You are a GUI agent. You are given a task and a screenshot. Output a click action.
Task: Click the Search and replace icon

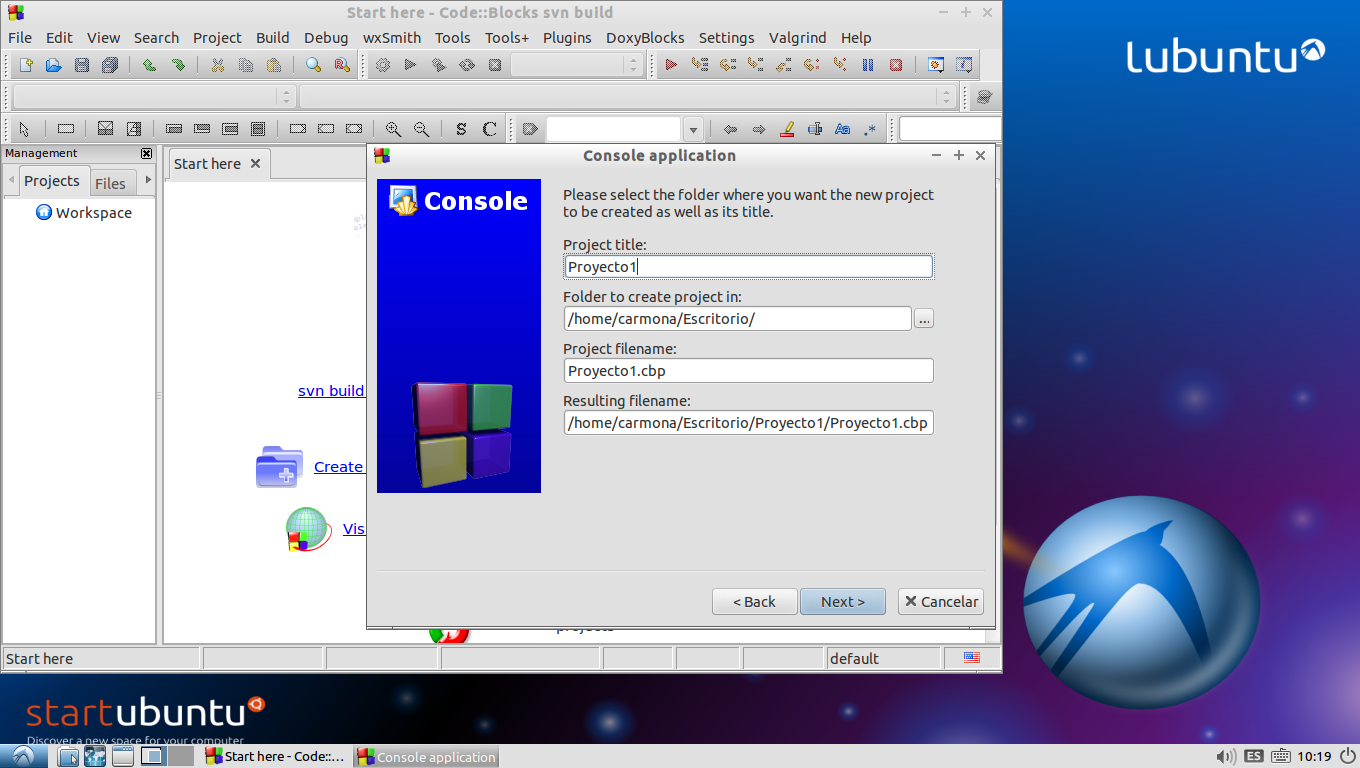click(341, 64)
